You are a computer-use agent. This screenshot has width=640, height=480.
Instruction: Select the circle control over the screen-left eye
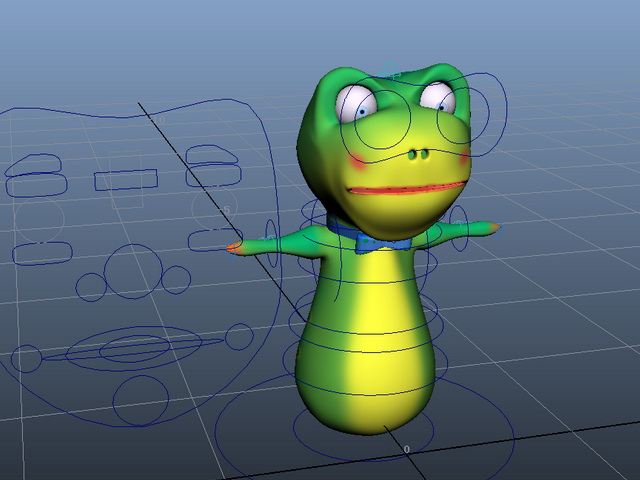[x=382, y=120]
